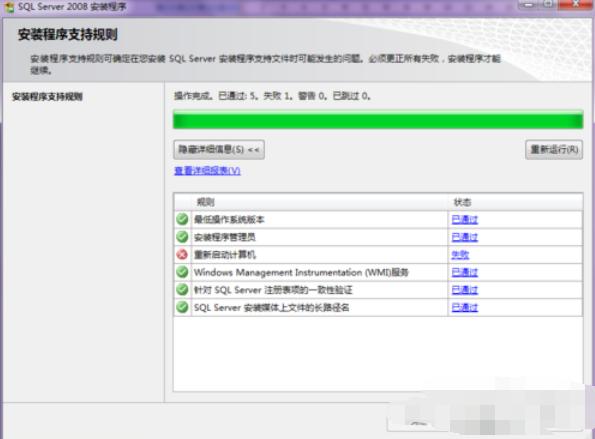This screenshot has width=595, height=439.
Task: Open 已通过 status link for 最低操作系统版本
Action: click(x=464, y=219)
